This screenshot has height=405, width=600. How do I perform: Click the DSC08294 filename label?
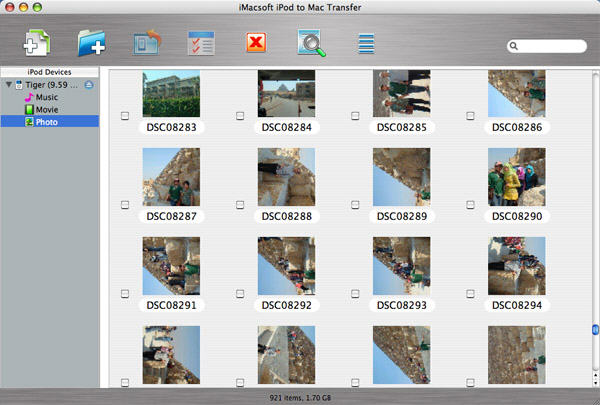(x=517, y=305)
